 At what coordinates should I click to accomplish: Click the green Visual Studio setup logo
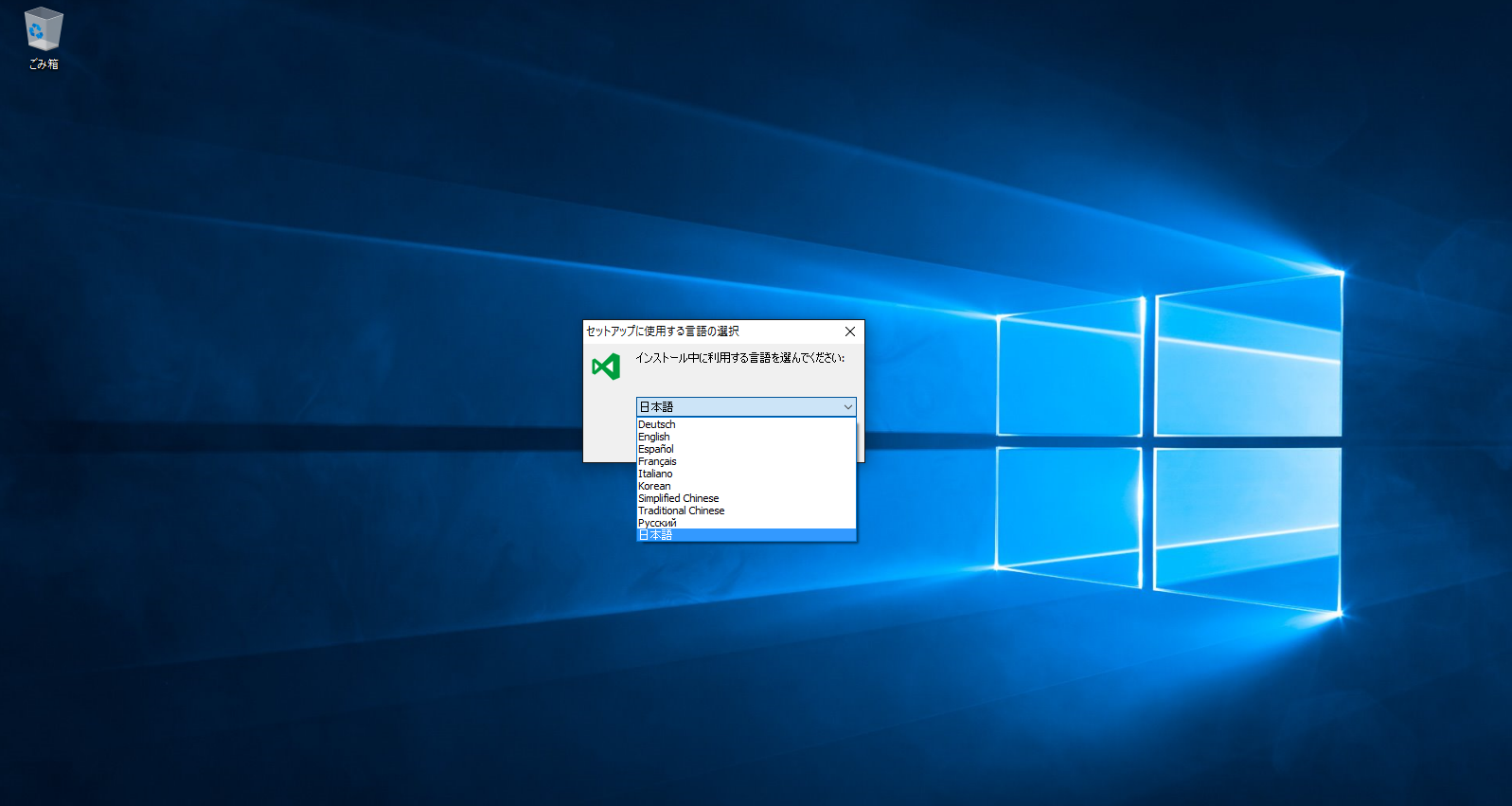click(x=606, y=367)
